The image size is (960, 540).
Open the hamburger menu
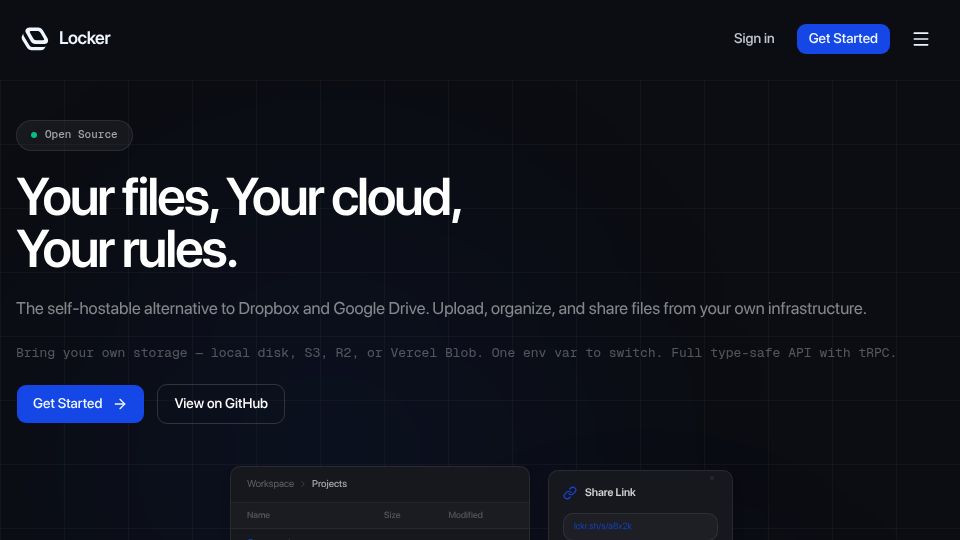point(921,39)
